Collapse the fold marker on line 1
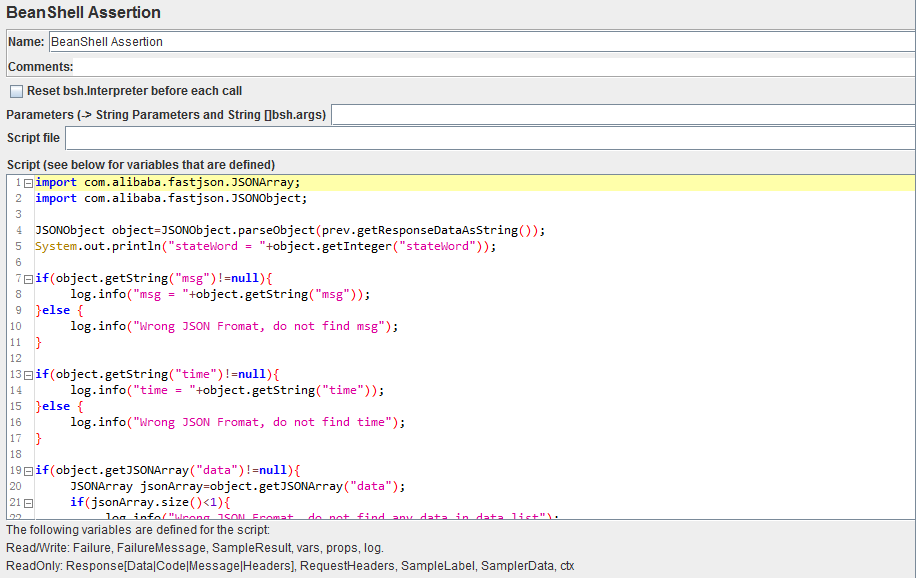 (28, 183)
